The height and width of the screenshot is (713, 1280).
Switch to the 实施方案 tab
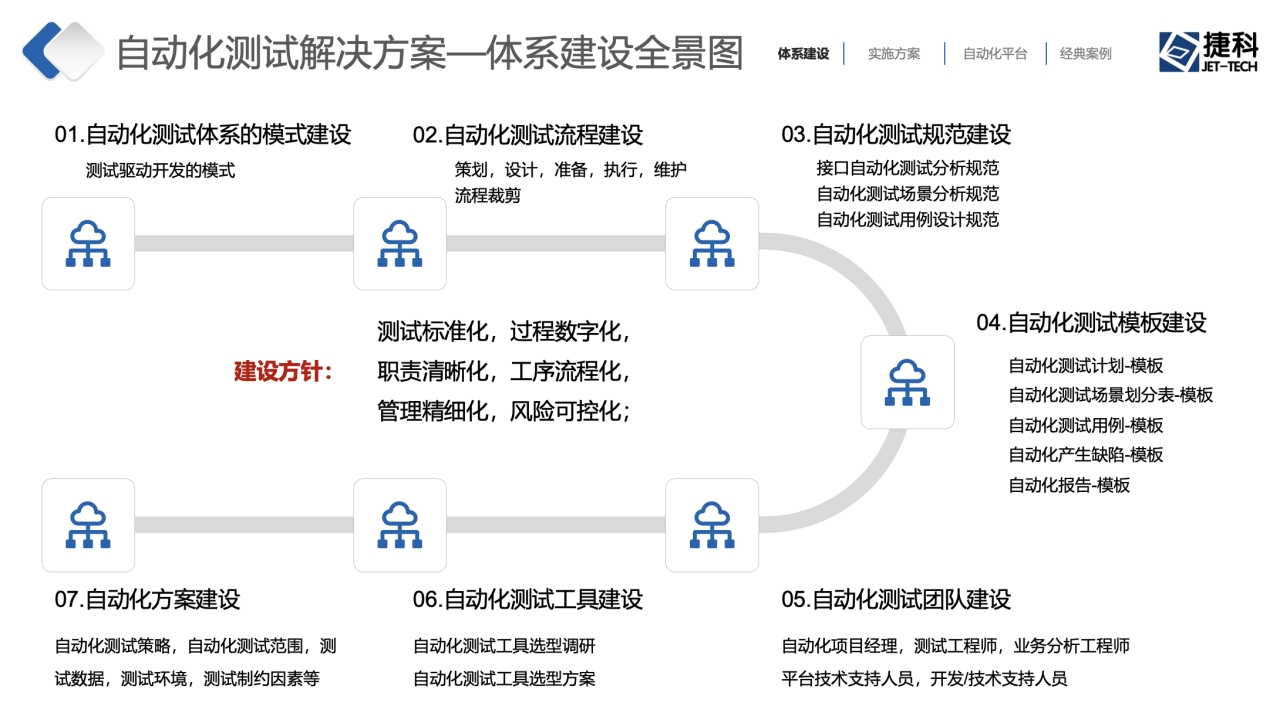(x=894, y=54)
